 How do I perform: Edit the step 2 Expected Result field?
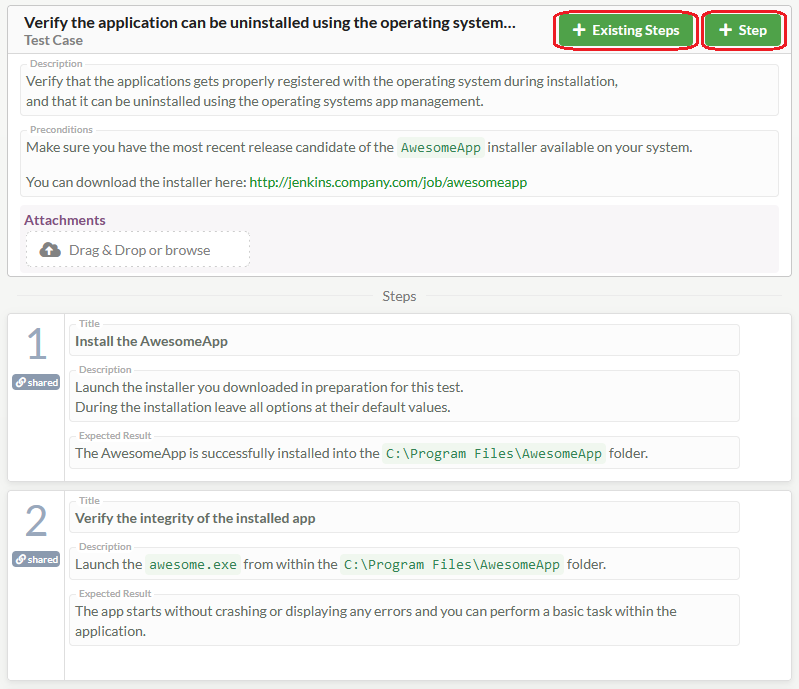pos(404,620)
